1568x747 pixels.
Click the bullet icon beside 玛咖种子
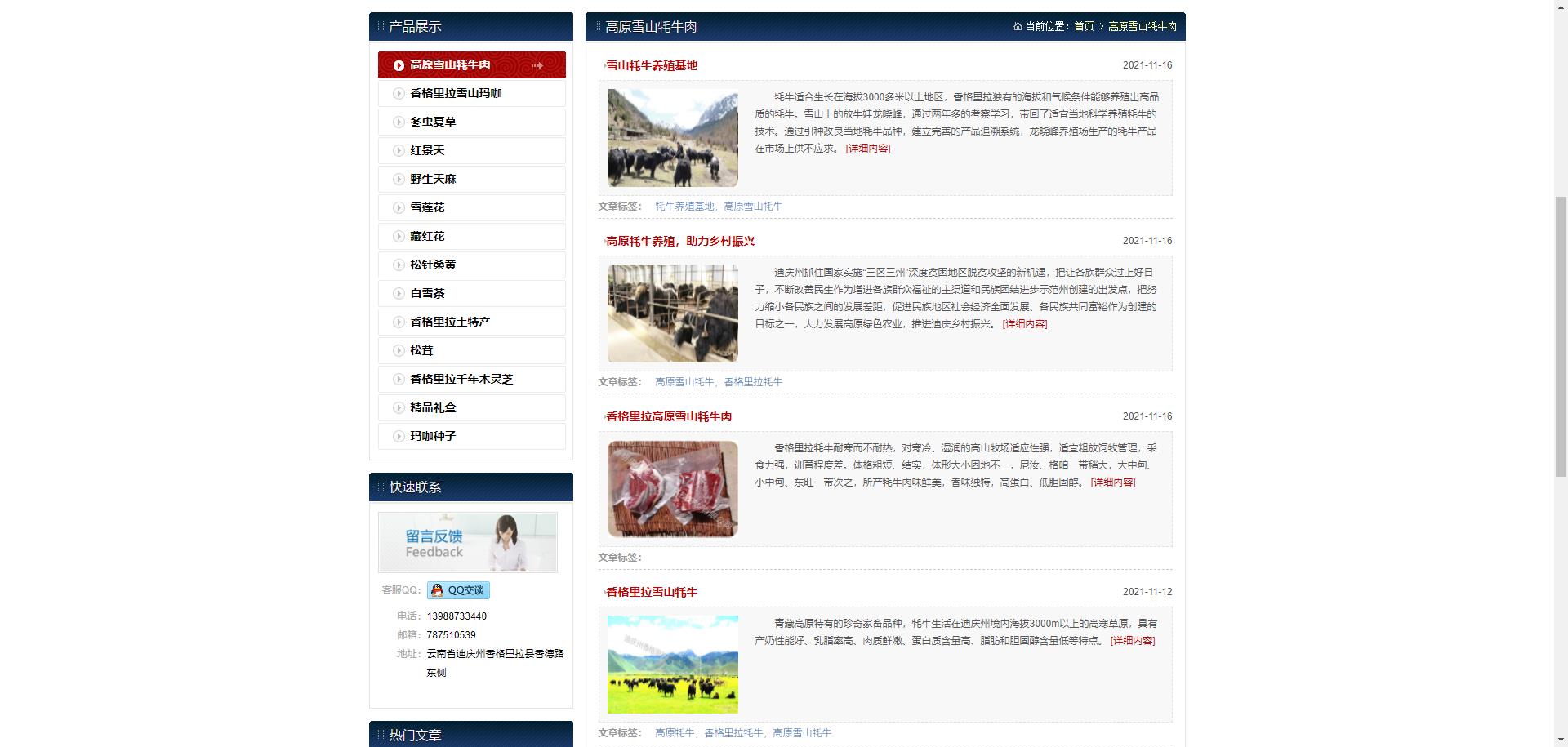(399, 437)
